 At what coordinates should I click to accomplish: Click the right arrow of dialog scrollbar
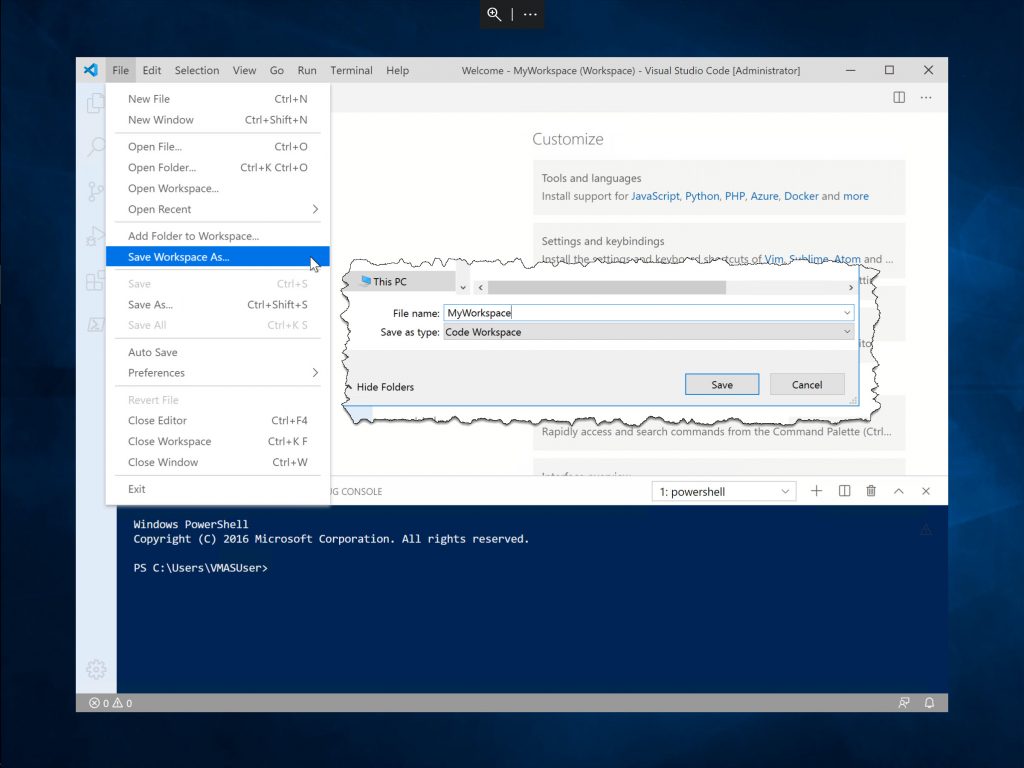pos(850,287)
